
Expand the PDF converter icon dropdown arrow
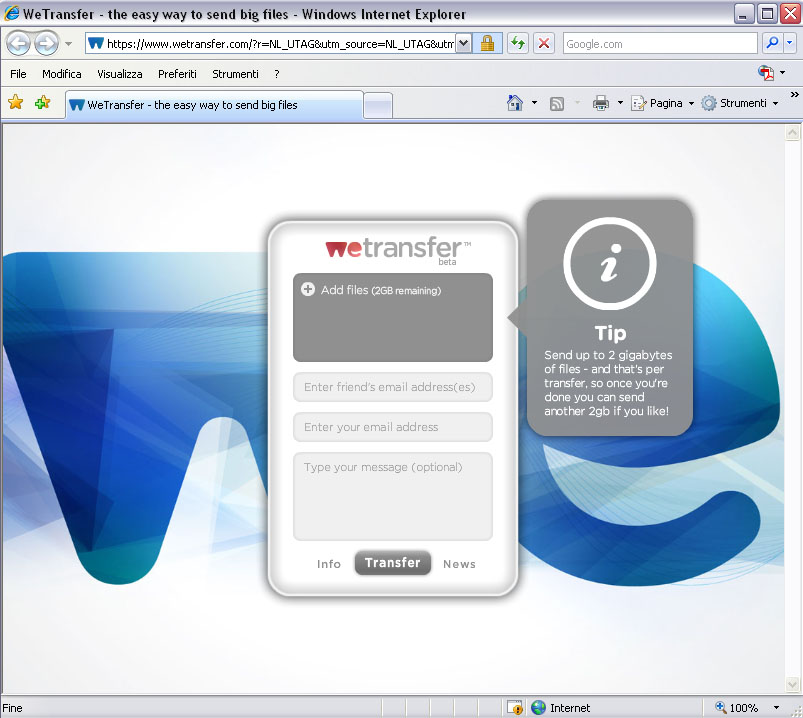click(x=783, y=73)
